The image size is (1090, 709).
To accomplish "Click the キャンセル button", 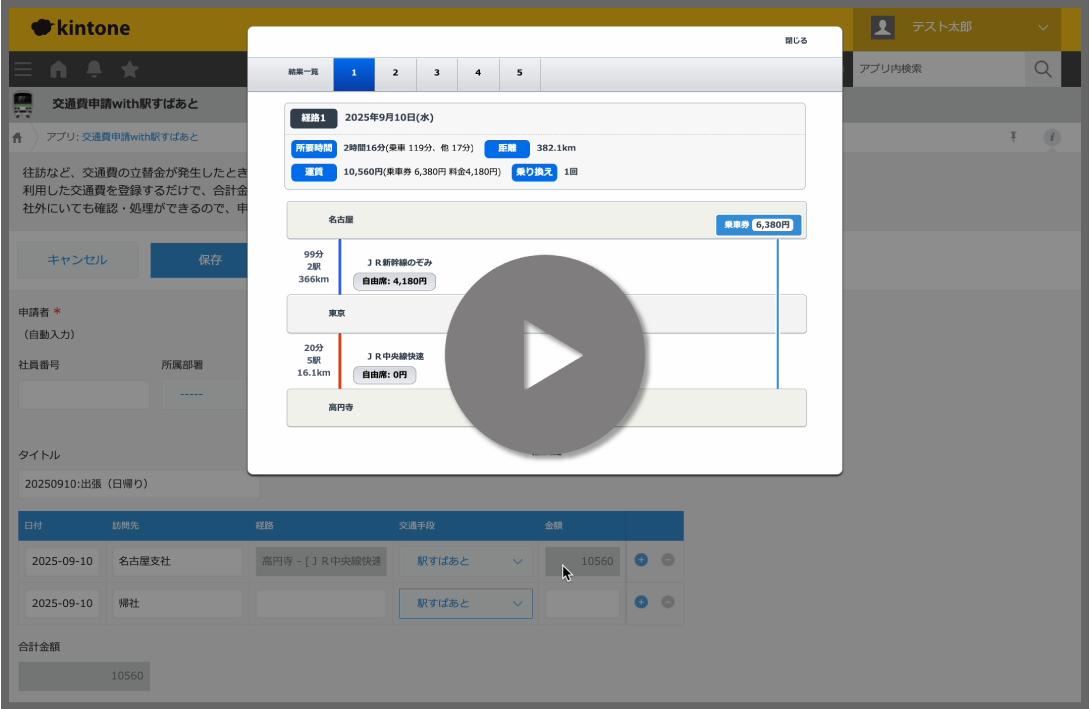I will coord(77,260).
